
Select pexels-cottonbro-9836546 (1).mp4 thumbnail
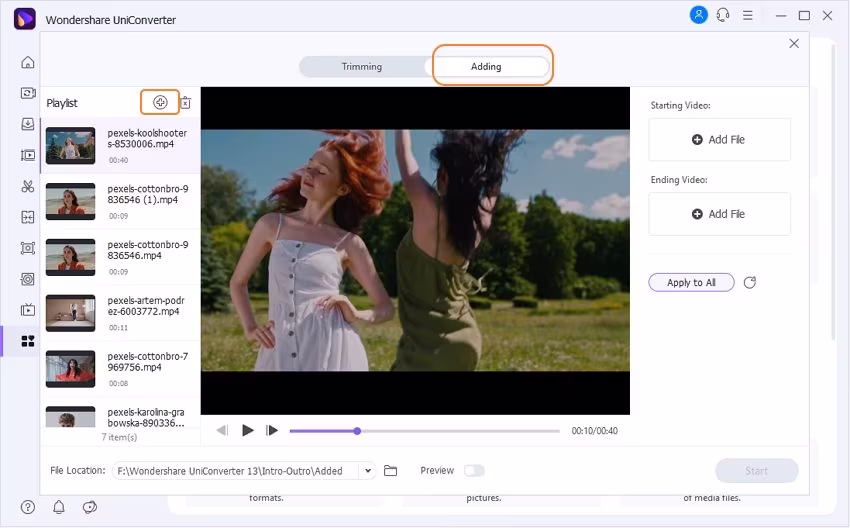click(x=70, y=202)
